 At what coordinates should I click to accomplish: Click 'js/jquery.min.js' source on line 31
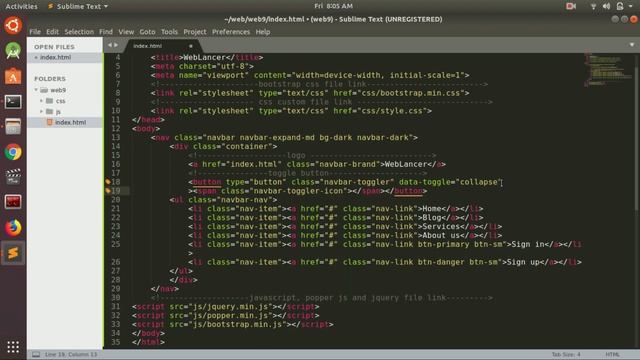coord(230,307)
